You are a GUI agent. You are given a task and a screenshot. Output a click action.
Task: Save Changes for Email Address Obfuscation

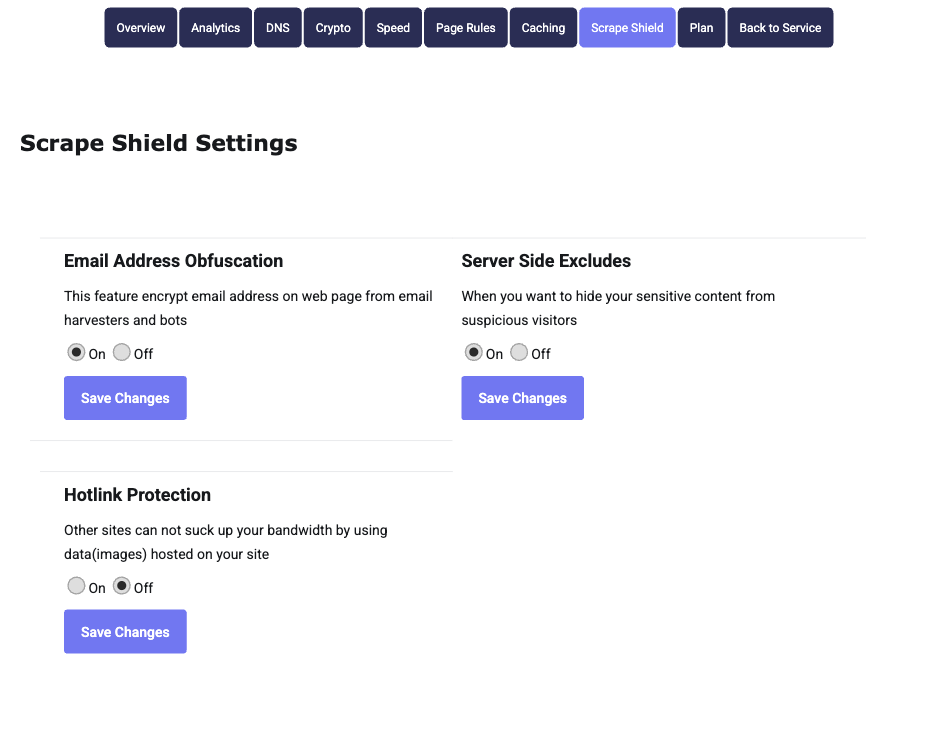pyautogui.click(x=125, y=398)
